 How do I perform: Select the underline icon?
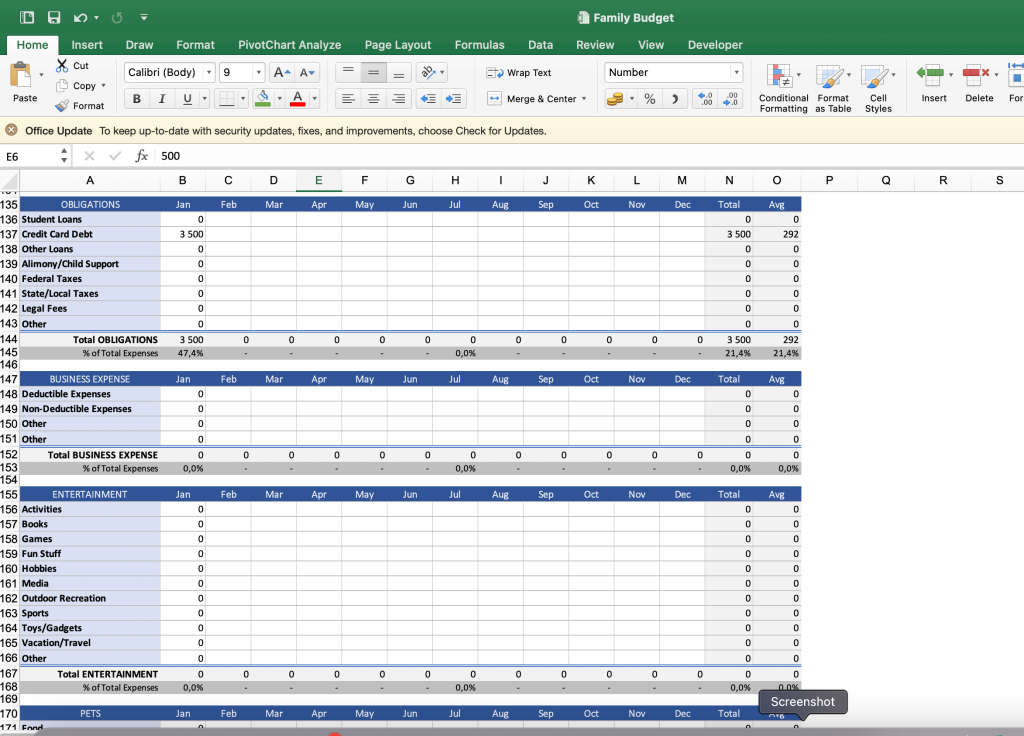pyautogui.click(x=185, y=99)
